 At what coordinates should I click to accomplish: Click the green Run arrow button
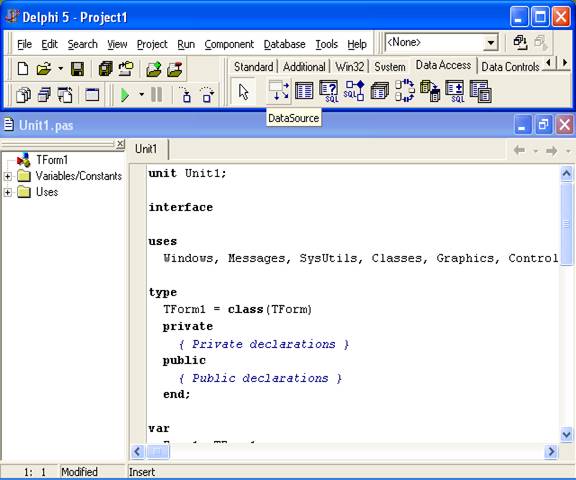coord(125,95)
